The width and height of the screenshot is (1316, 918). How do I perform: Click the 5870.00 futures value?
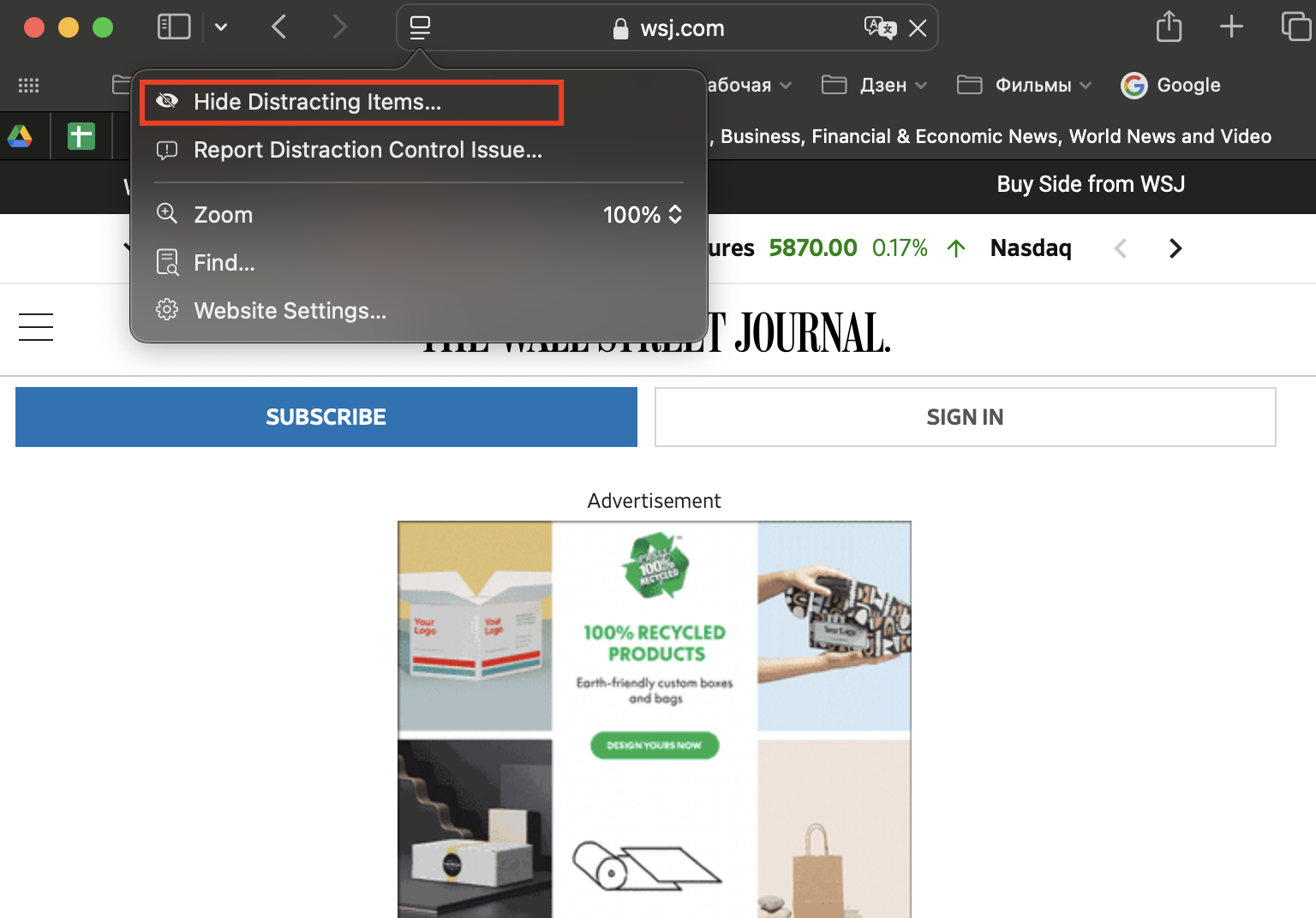pyautogui.click(x=813, y=248)
